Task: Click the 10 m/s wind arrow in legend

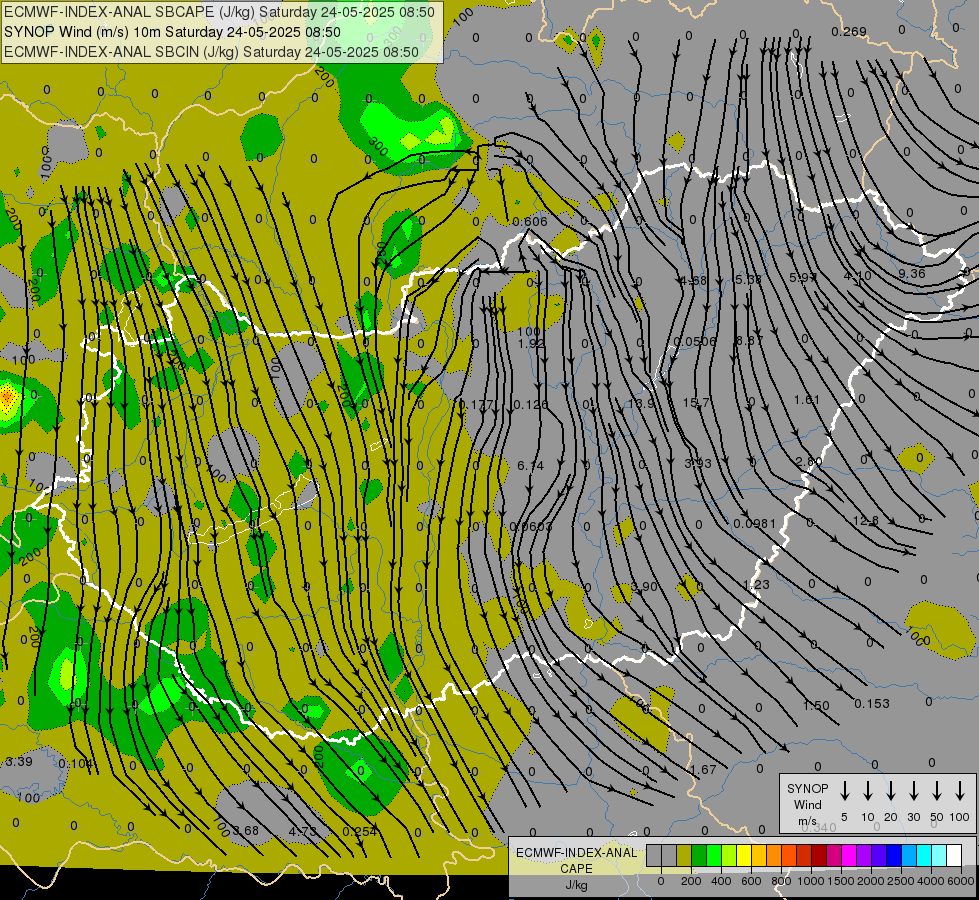Action: click(867, 791)
